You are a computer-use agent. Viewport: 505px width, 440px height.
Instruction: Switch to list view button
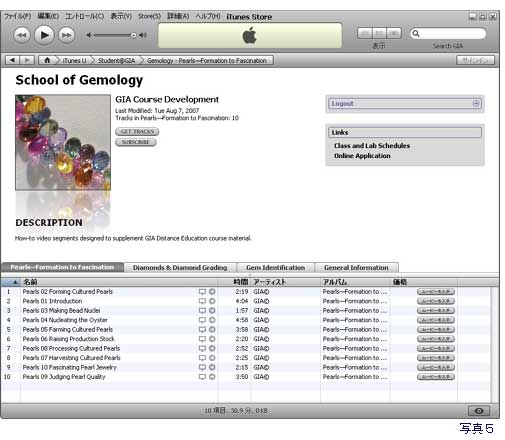click(x=365, y=33)
